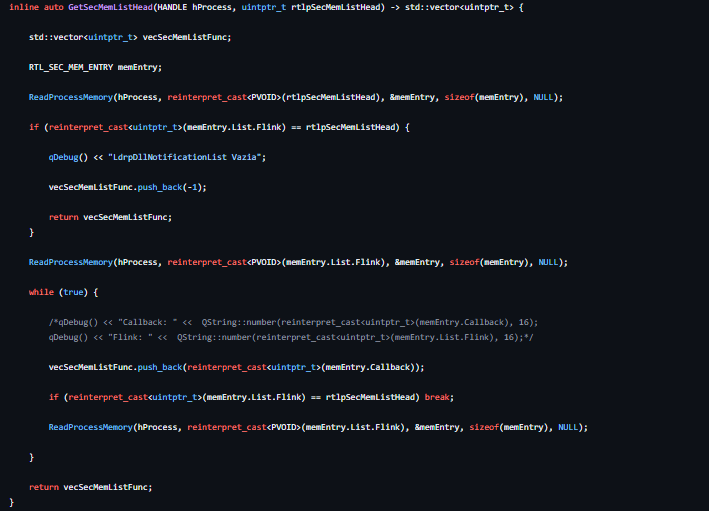Click the string "LdrpDllNotificationList Vazia"
Viewport: 709px width, 511px height.
point(184,157)
